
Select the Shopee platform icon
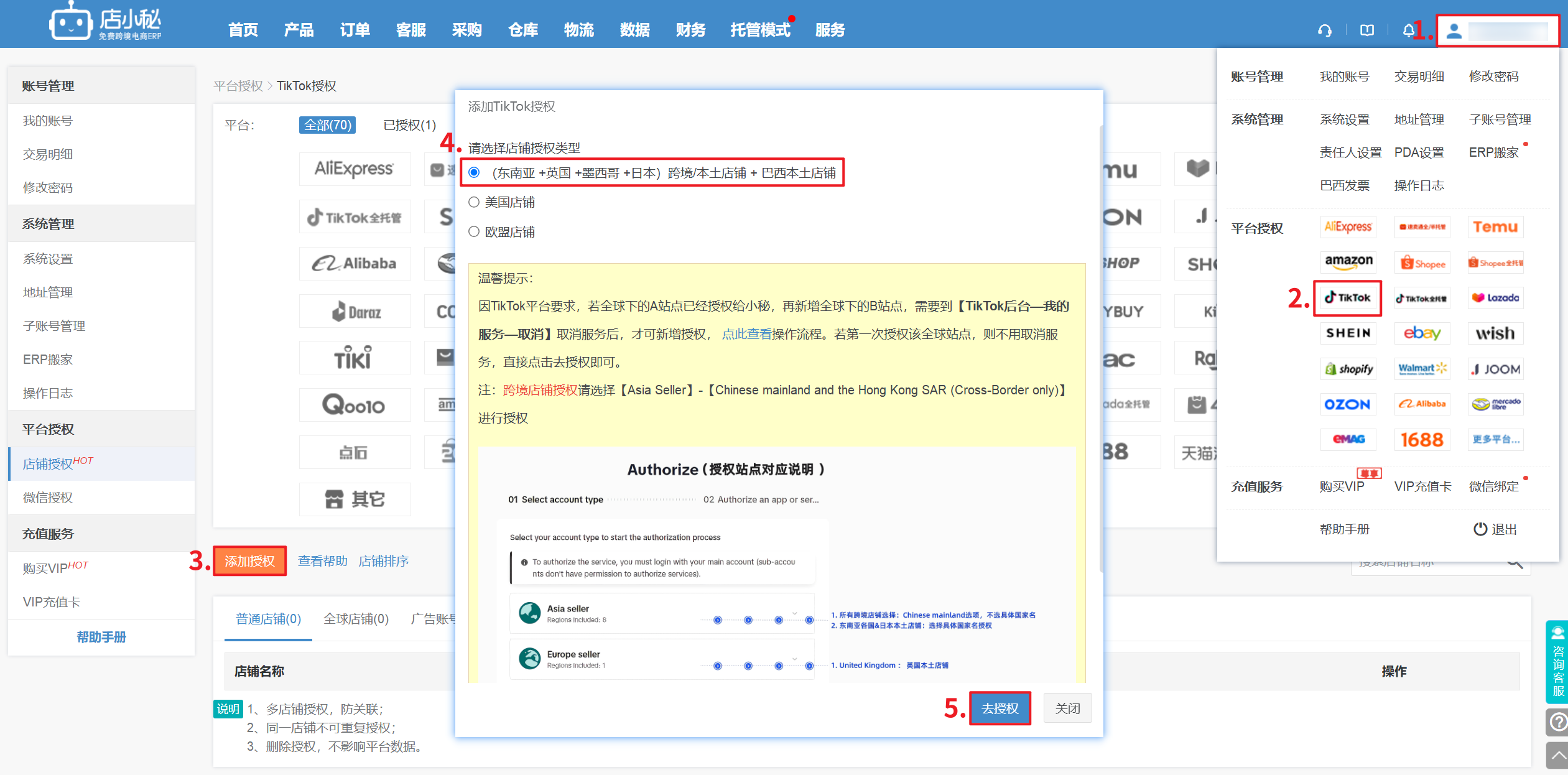click(x=1422, y=263)
